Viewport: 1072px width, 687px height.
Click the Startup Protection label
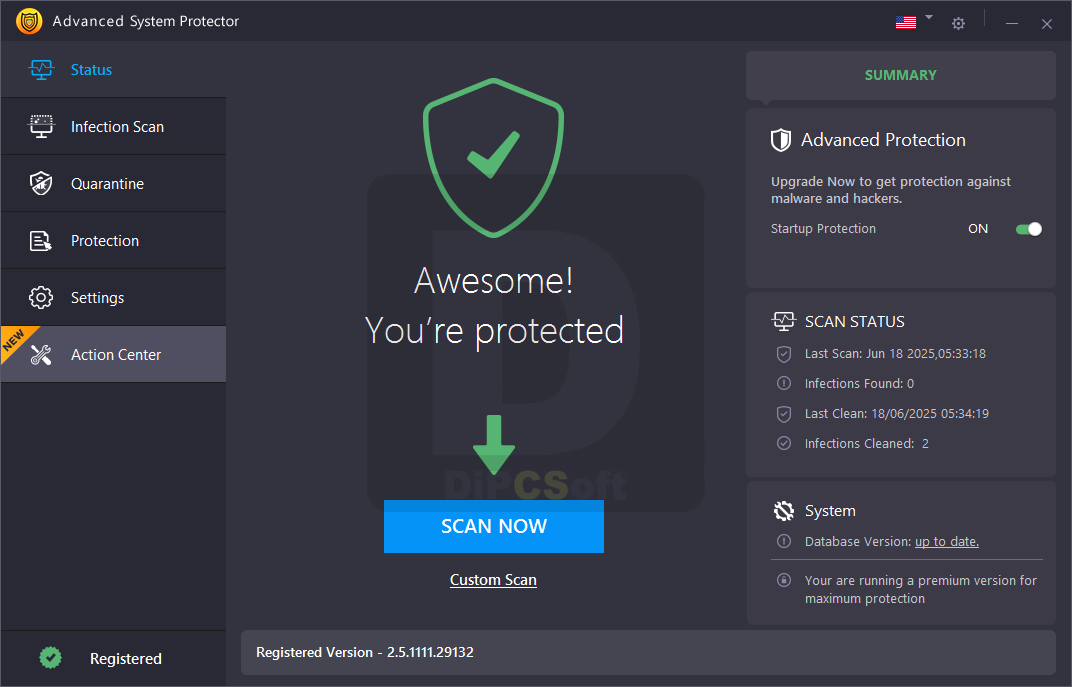pyautogui.click(x=823, y=229)
